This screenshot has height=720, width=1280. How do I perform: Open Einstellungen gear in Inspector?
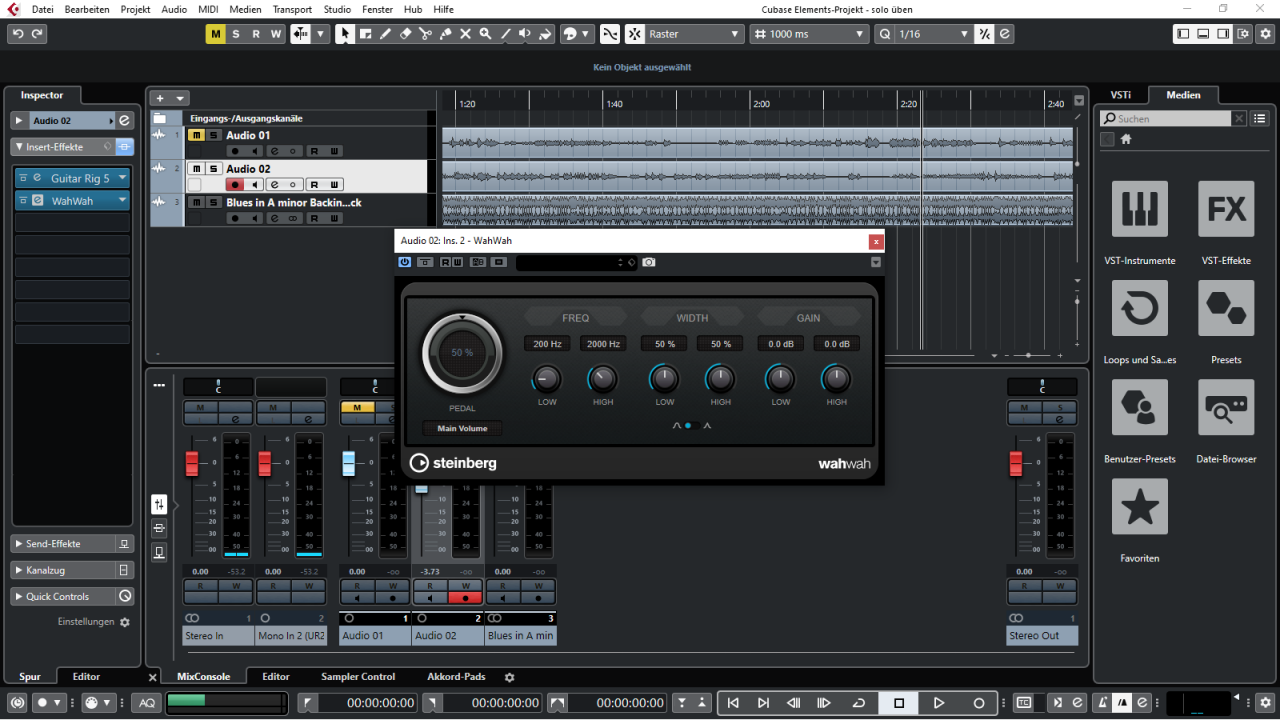(x=125, y=622)
